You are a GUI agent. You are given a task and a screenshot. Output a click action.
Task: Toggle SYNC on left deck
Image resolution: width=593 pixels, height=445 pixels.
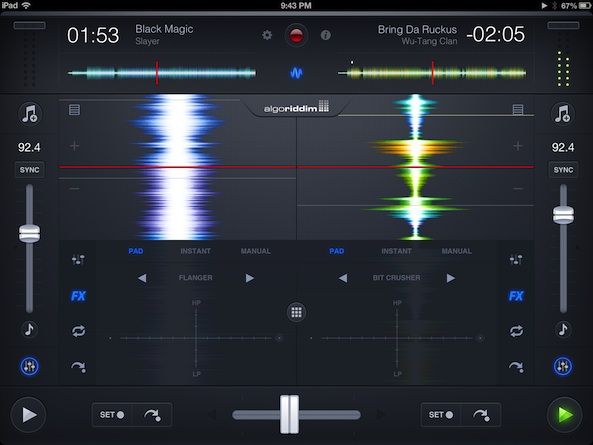pyautogui.click(x=29, y=170)
